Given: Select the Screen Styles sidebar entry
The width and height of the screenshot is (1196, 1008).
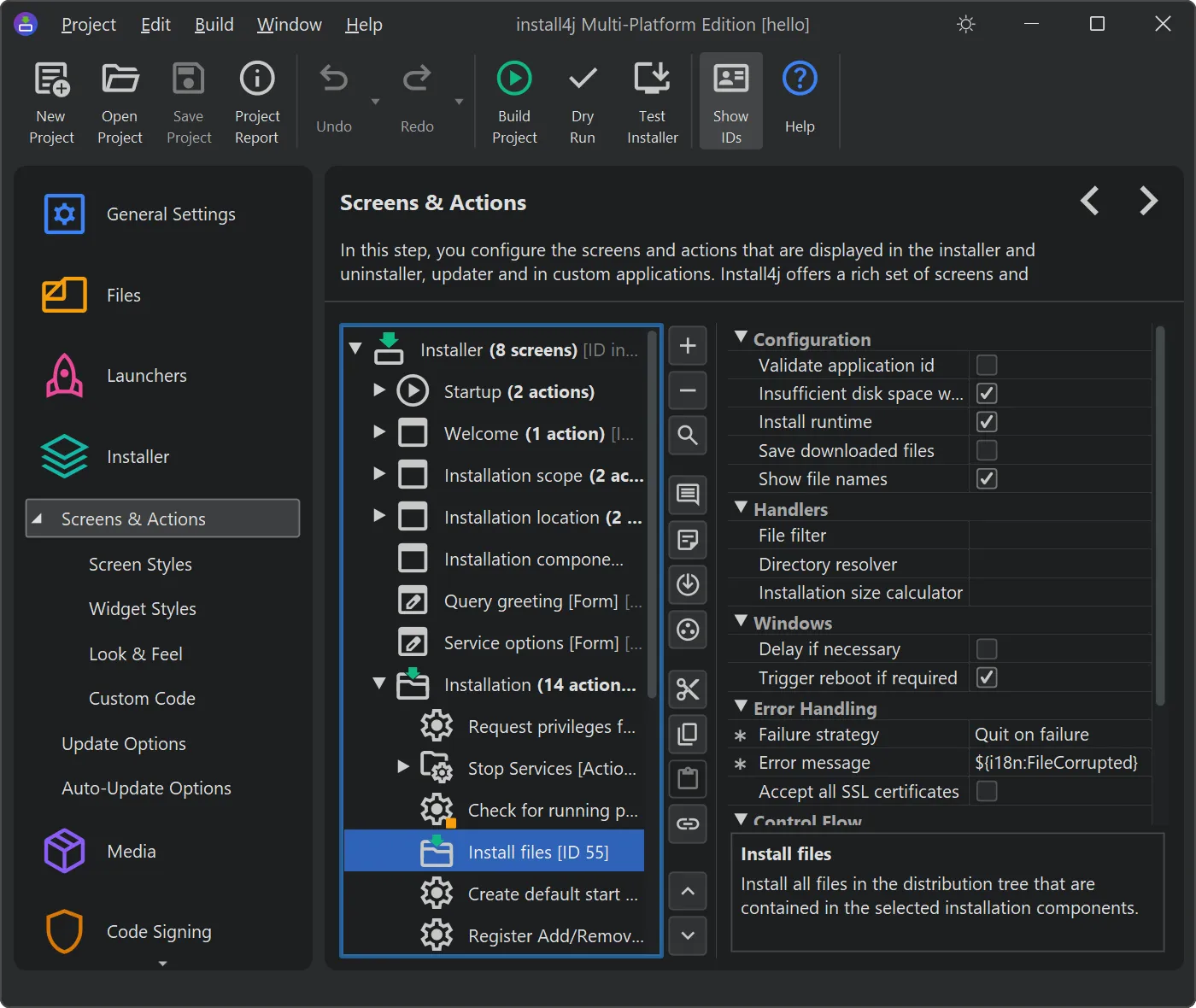Looking at the screenshot, I should tap(140, 564).
